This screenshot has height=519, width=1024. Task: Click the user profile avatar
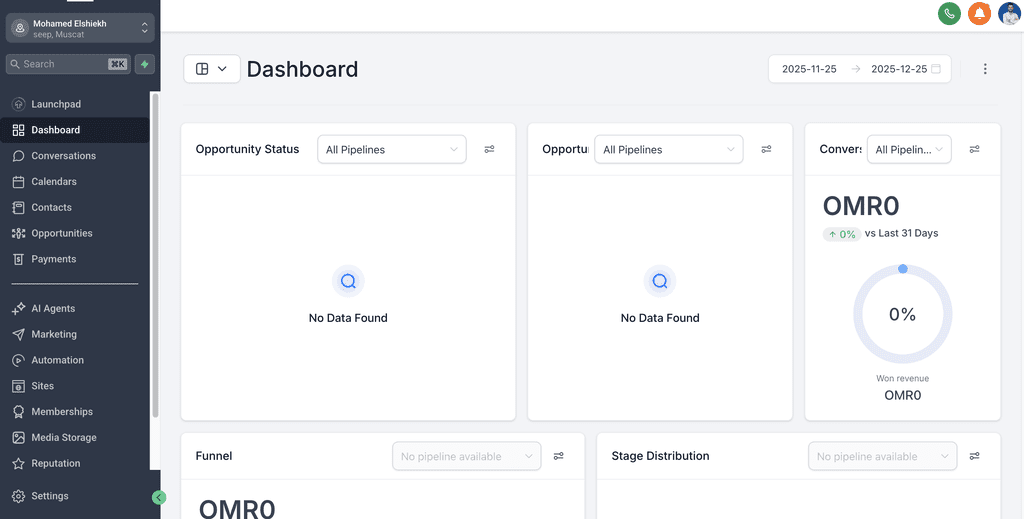(1009, 14)
